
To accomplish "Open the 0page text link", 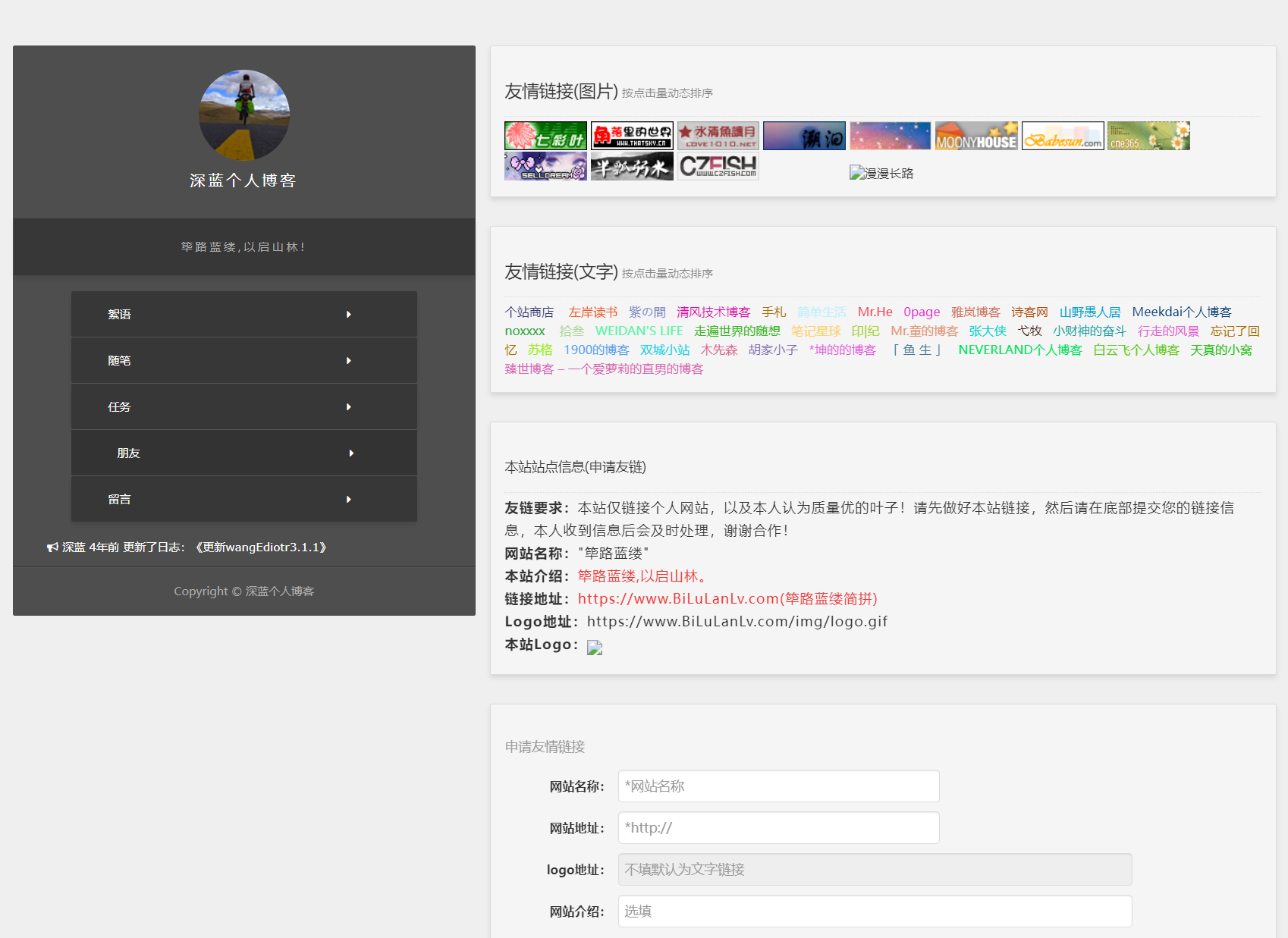I will 922,312.
